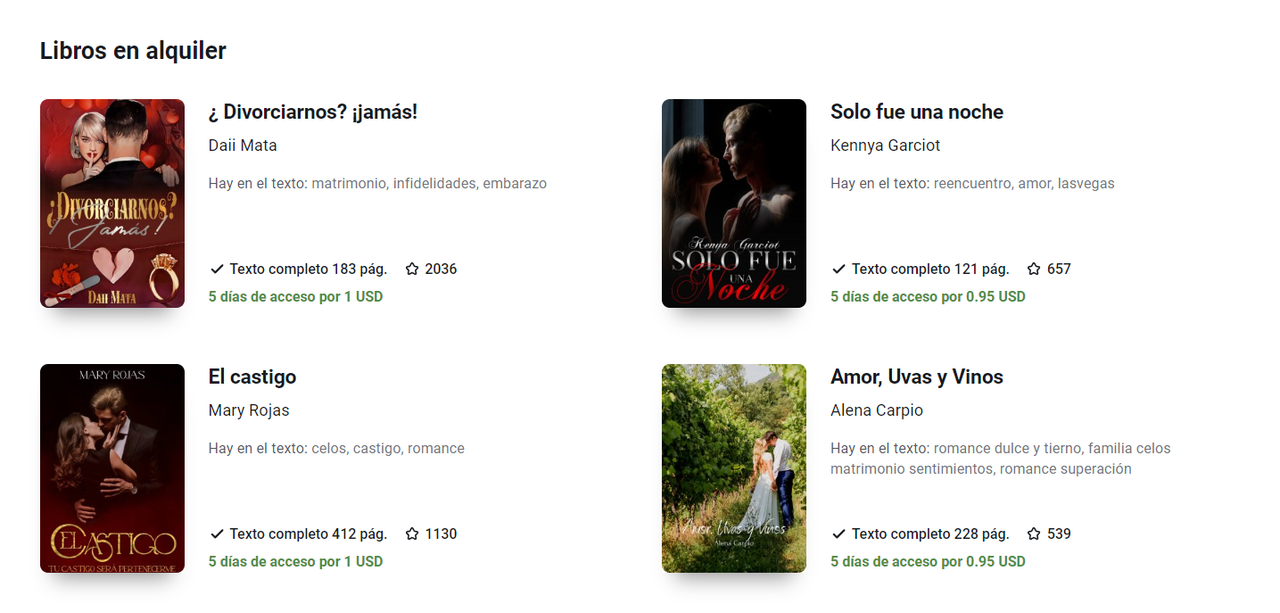This screenshot has width=1280, height=613.
Task: Open the 'Amor, Uvas y Vinos' cover
Action: [x=734, y=468]
